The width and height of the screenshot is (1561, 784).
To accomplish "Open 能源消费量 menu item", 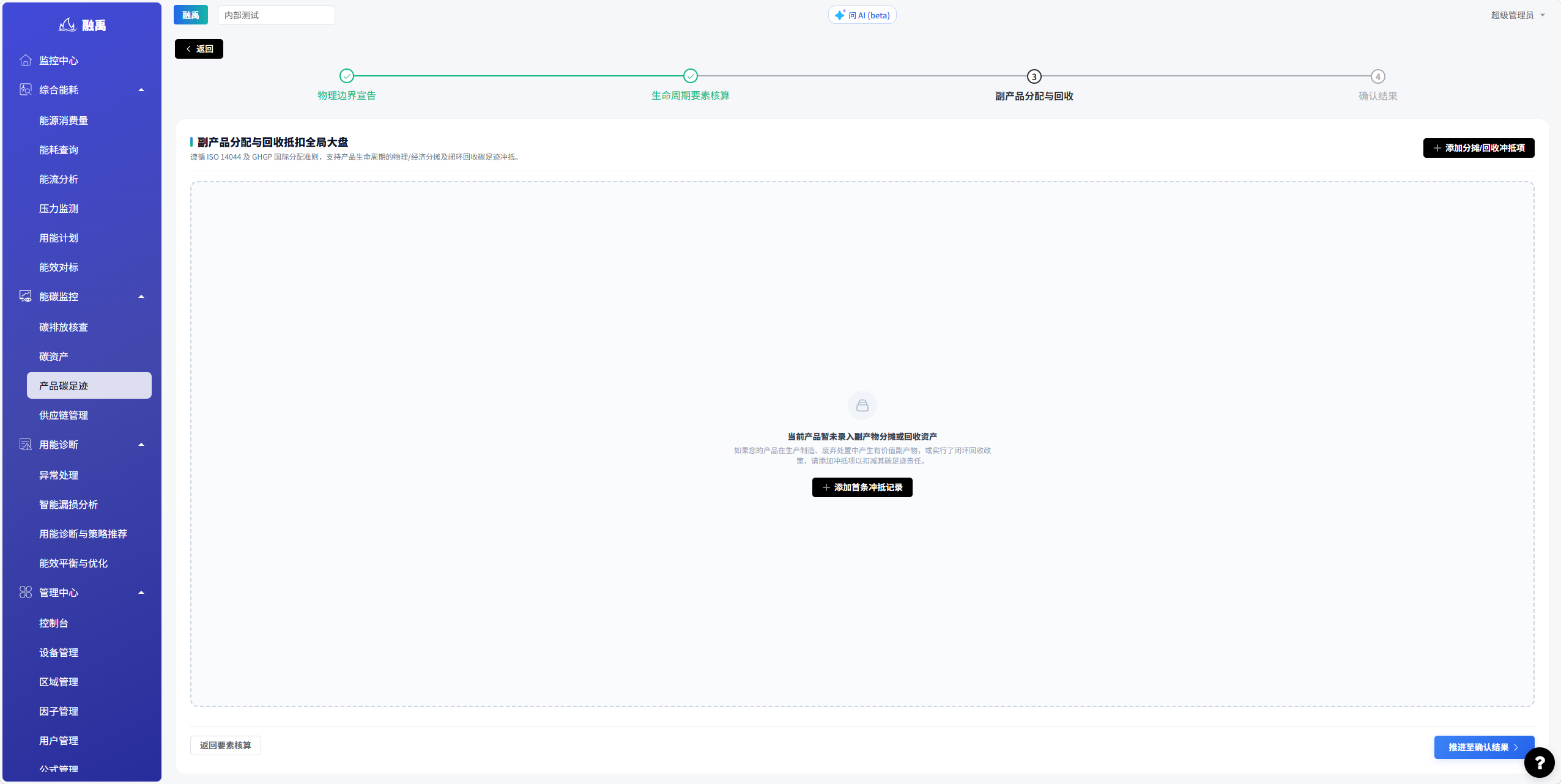I will coord(89,120).
